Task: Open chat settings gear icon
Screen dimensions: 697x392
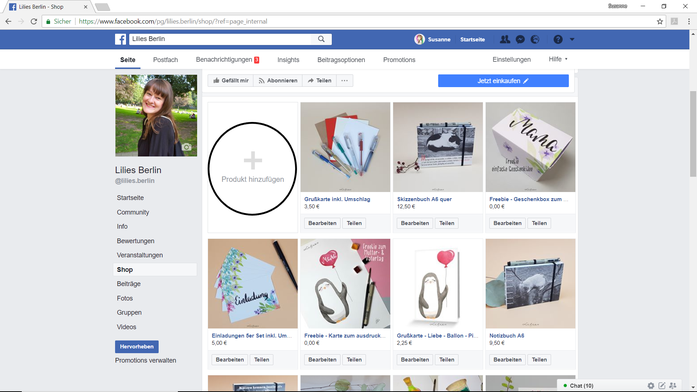Action: [x=651, y=386]
